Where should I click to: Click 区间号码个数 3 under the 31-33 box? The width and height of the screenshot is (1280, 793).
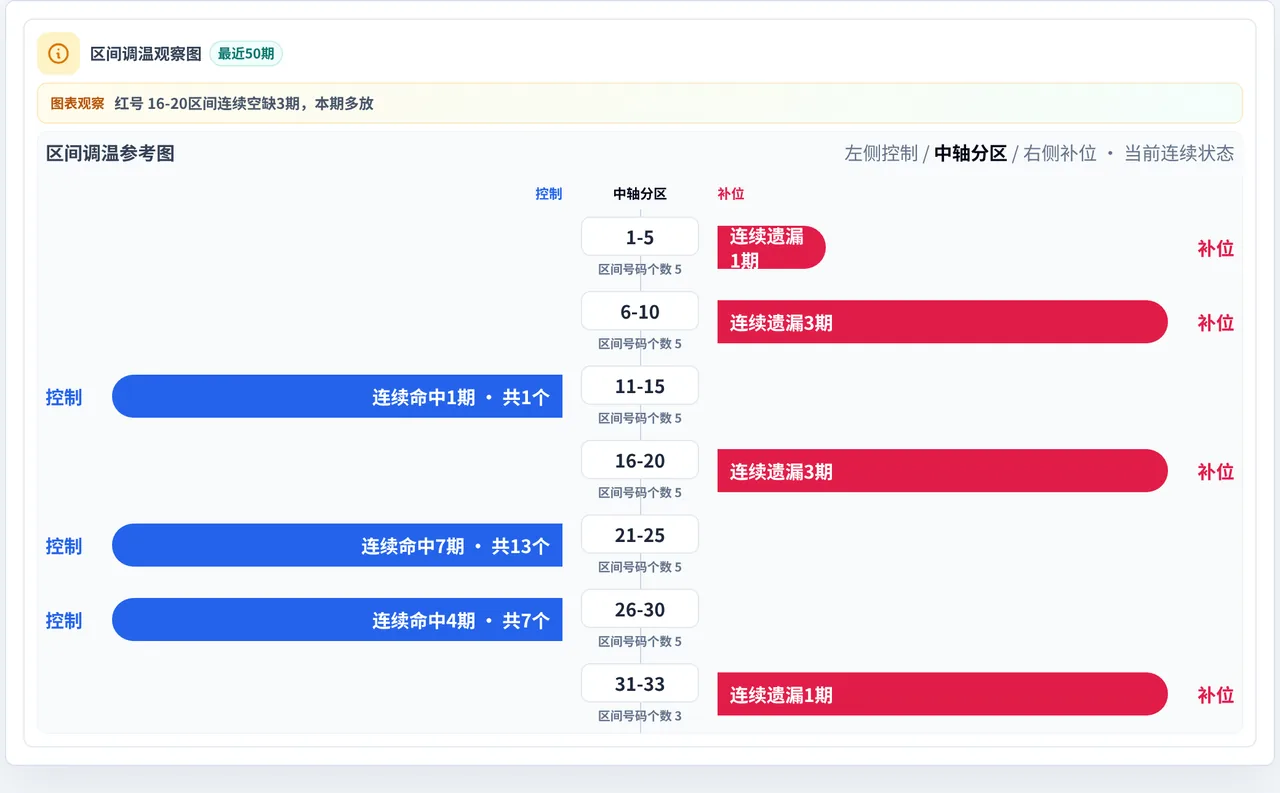(x=640, y=716)
